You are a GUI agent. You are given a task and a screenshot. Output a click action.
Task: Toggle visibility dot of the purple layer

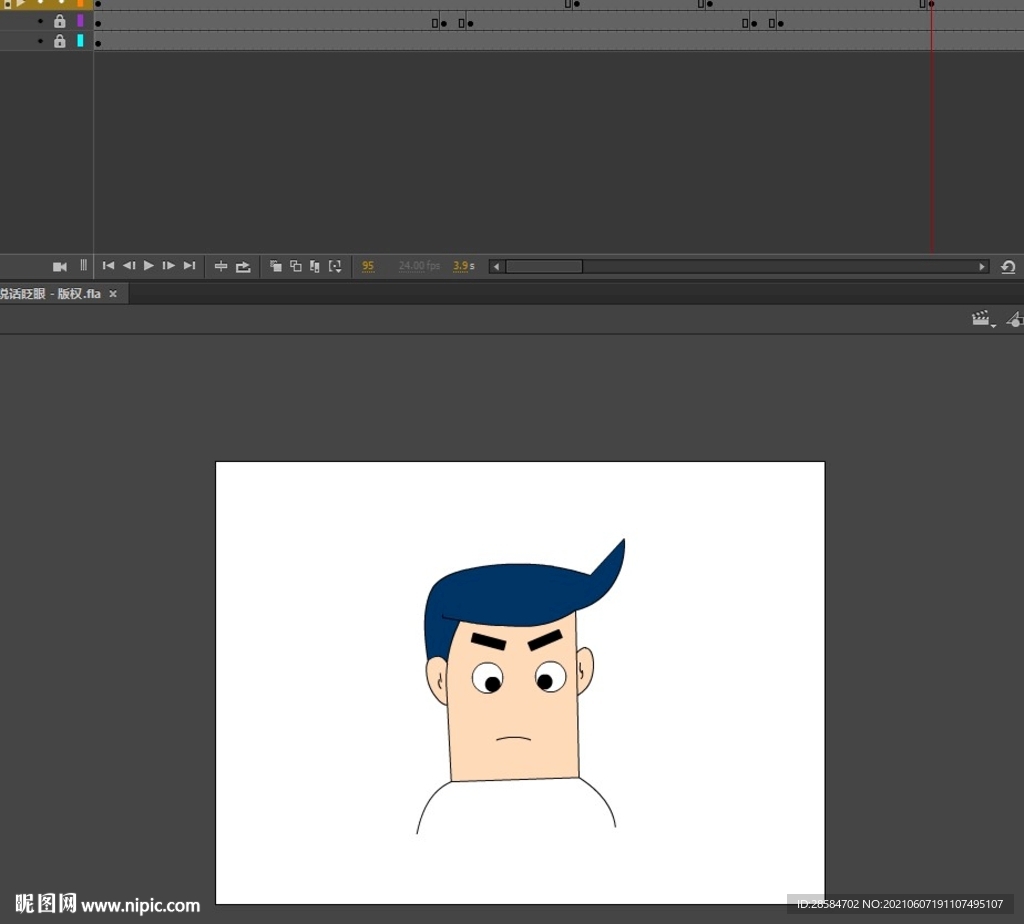point(40,22)
